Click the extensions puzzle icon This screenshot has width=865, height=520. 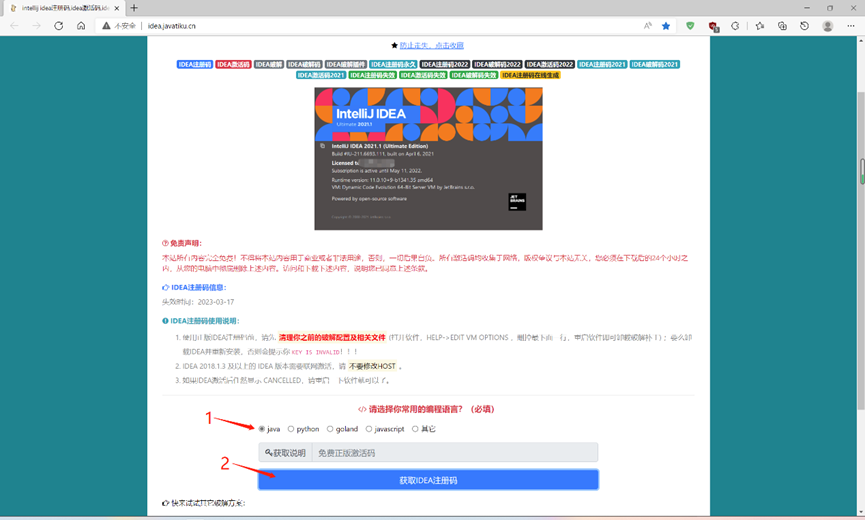click(x=735, y=26)
